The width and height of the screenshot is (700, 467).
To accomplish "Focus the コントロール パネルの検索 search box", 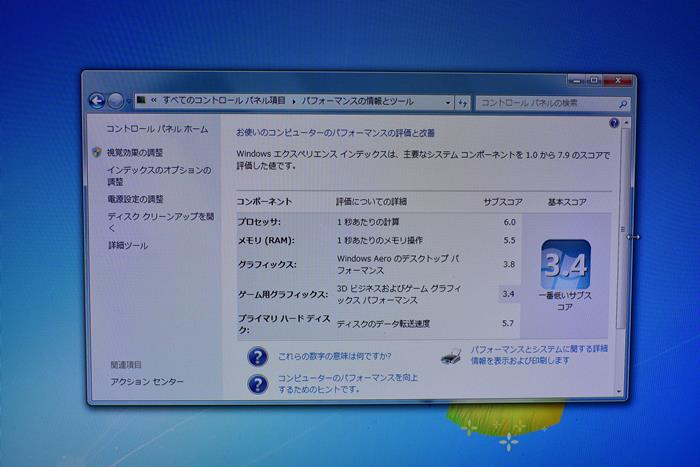I will point(553,104).
